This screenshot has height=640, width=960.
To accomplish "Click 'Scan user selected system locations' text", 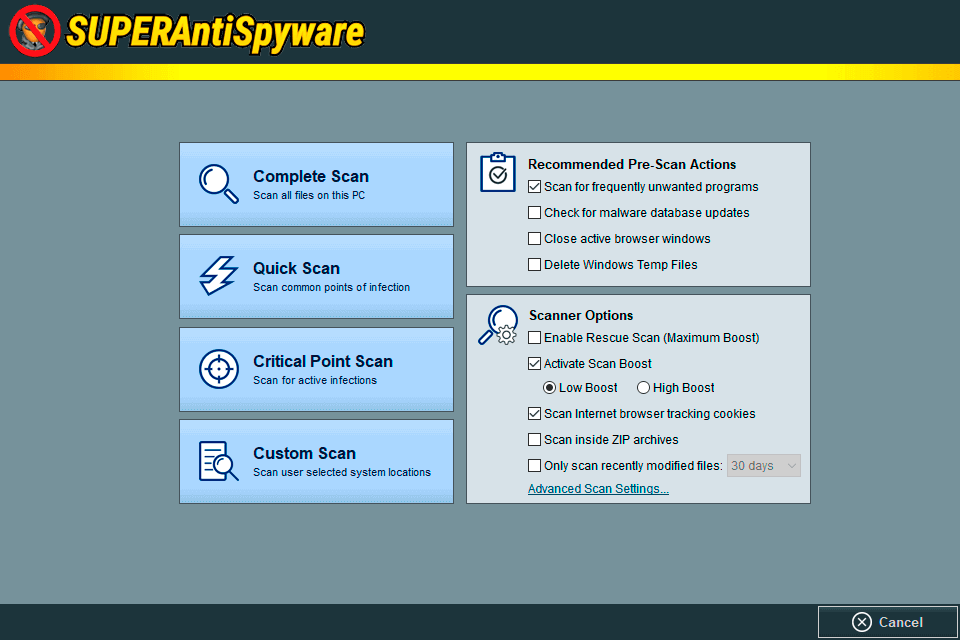I will (x=342, y=472).
